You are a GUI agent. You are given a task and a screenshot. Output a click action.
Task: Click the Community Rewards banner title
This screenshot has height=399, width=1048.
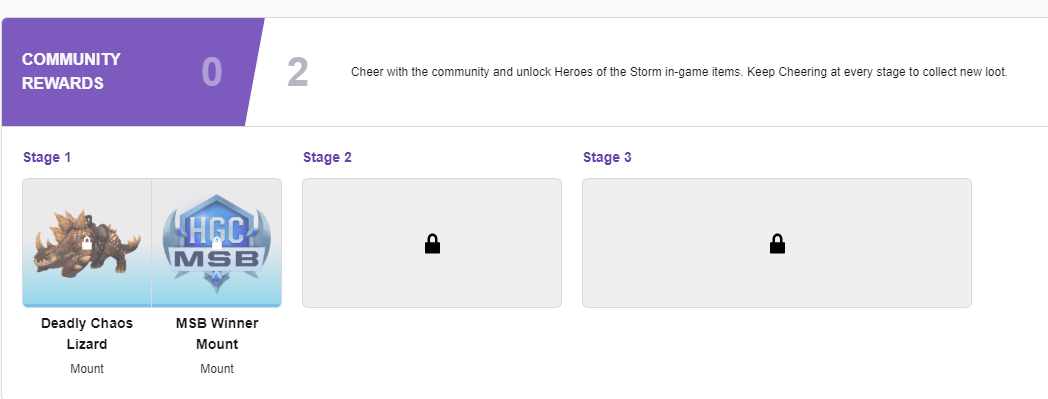(71, 71)
